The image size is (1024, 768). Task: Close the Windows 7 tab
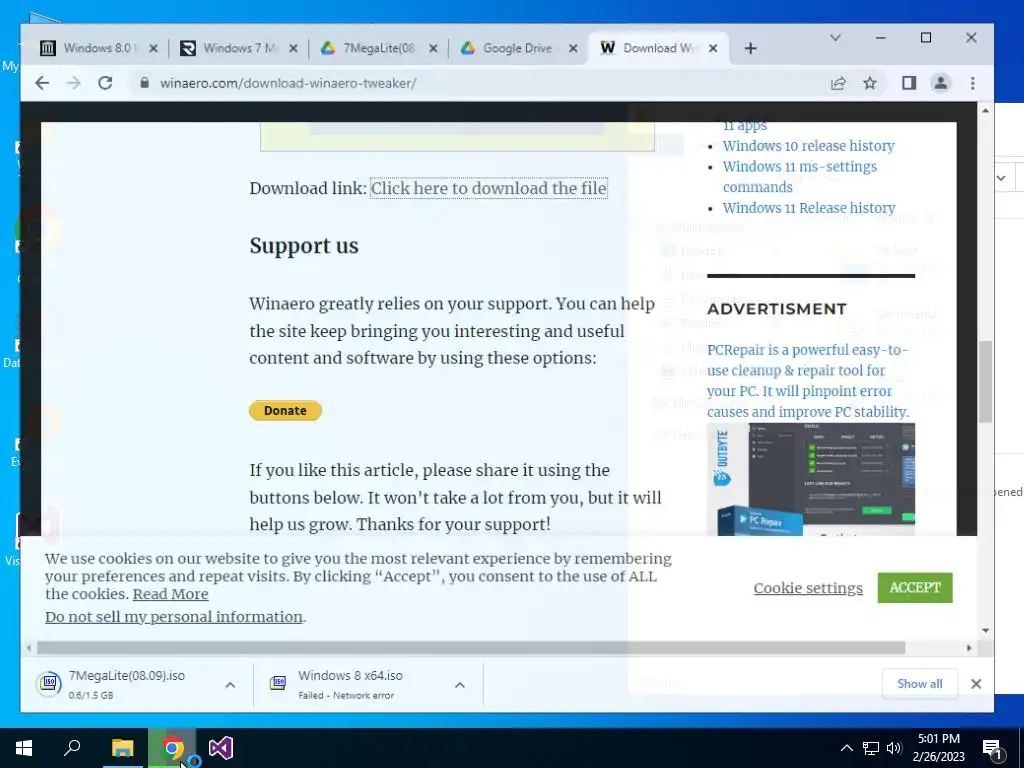click(293, 48)
